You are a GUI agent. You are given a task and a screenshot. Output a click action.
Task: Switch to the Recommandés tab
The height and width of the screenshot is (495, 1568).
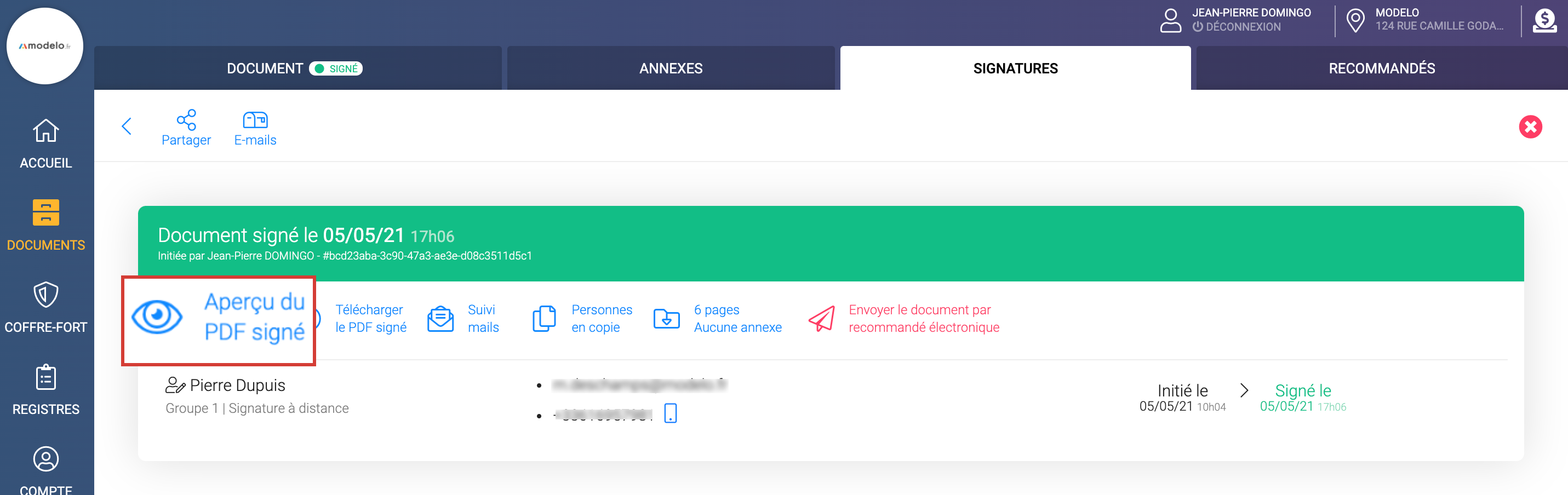point(1381,68)
